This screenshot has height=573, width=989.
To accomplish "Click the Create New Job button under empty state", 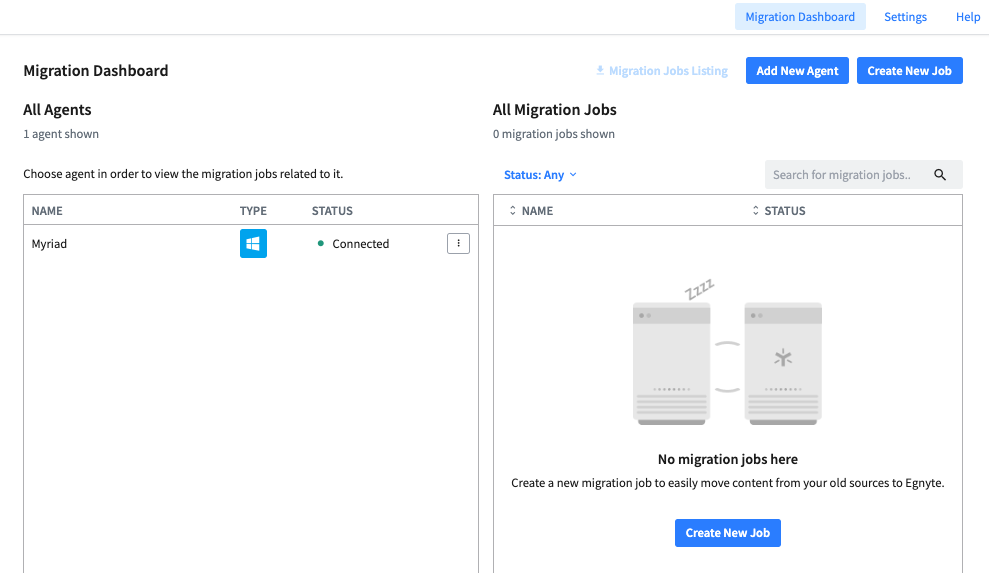I will pyautogui.click(x=728, y=533).
